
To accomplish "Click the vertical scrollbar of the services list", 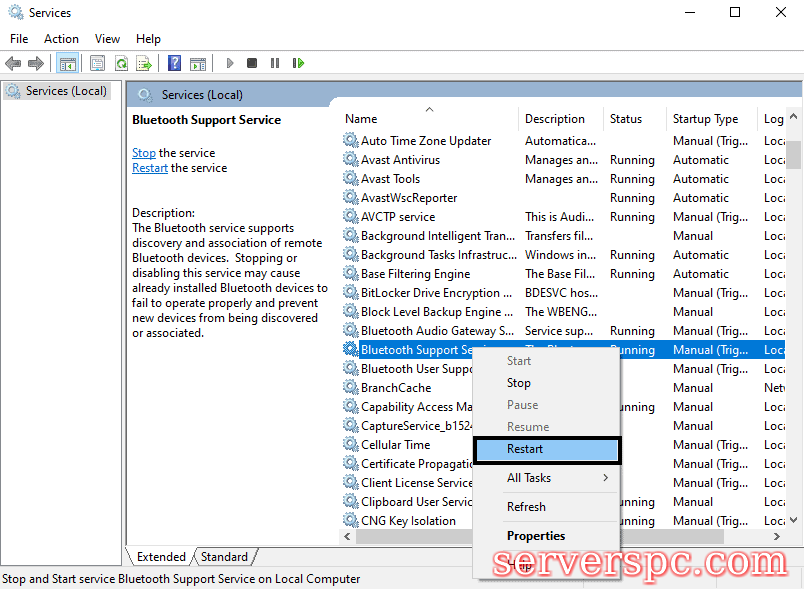I will pyautogui.click(x=793, y=300).
